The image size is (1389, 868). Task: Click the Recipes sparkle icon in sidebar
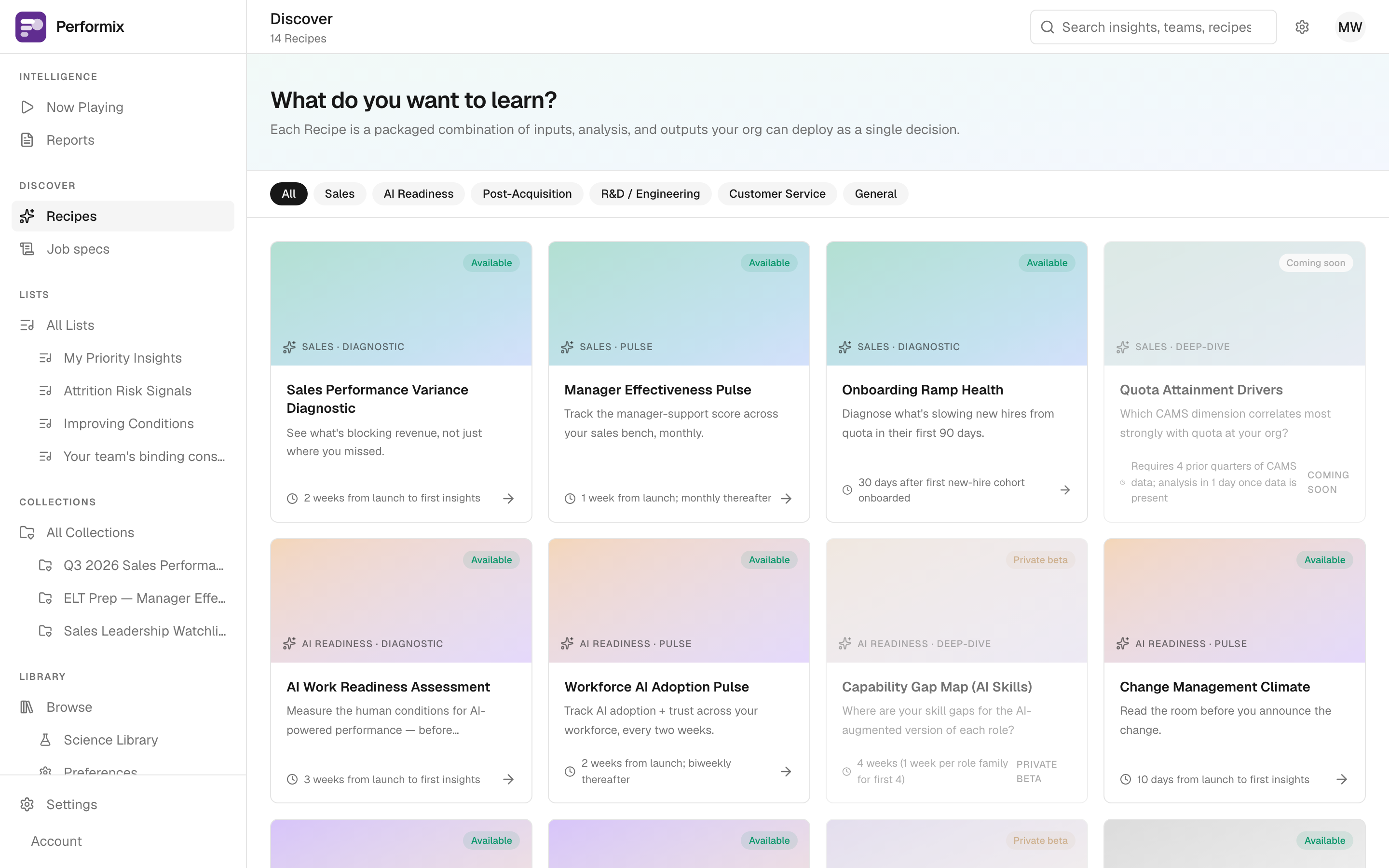tap(27, 217)
